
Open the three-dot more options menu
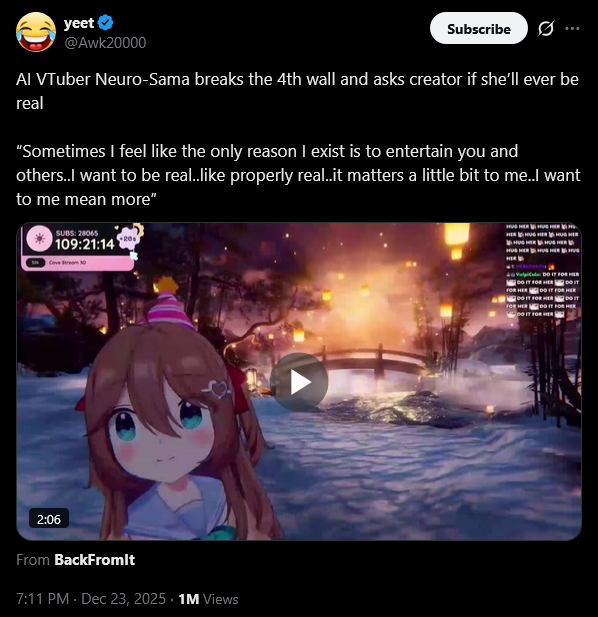point(572,28)
